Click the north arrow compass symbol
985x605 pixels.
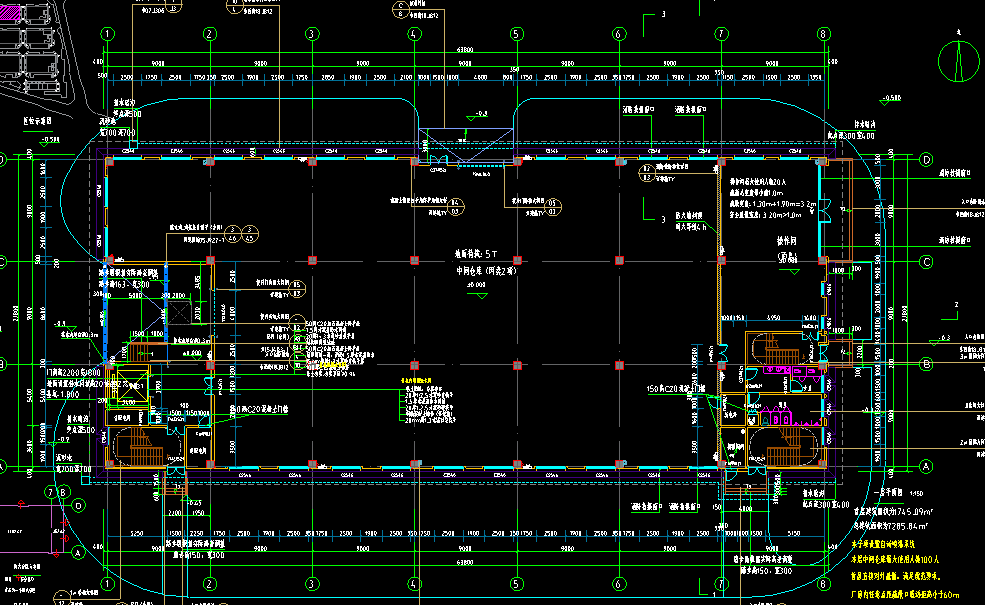[959, 61]
